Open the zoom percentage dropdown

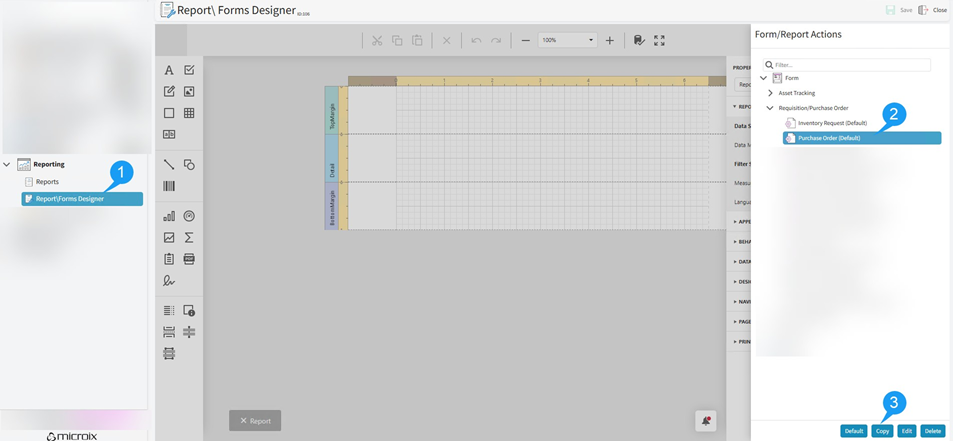coord(590,41)
